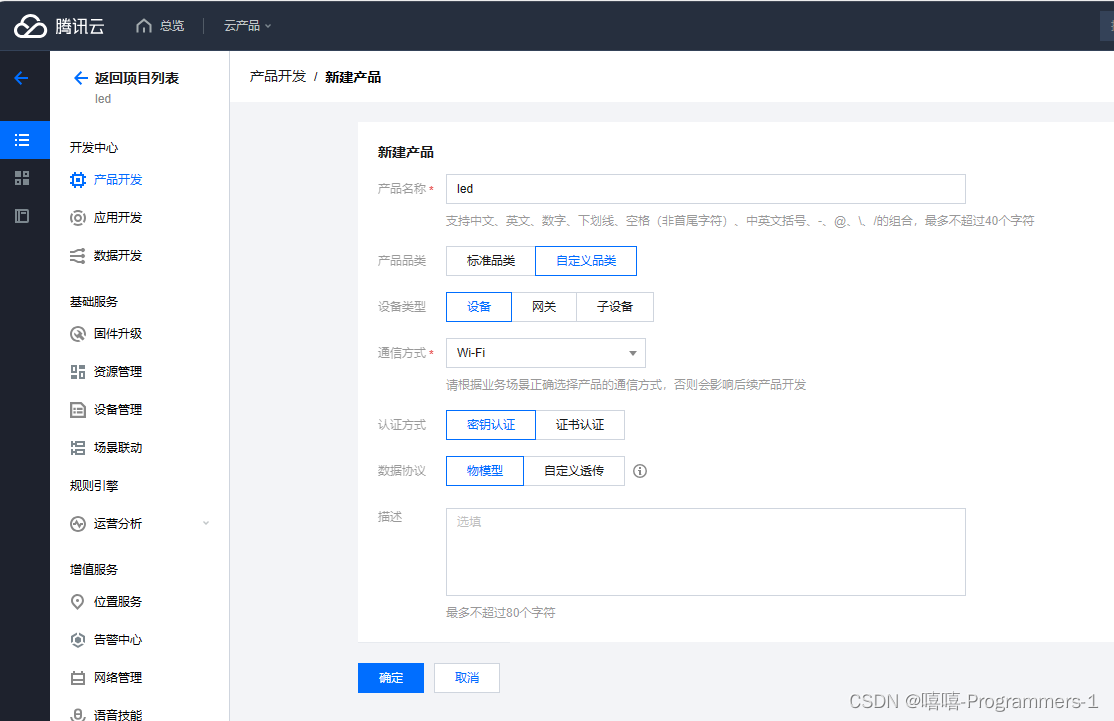1114x721 pixels.
Task: Choose 证书认证 authentication method
Action: pos(580,424)
